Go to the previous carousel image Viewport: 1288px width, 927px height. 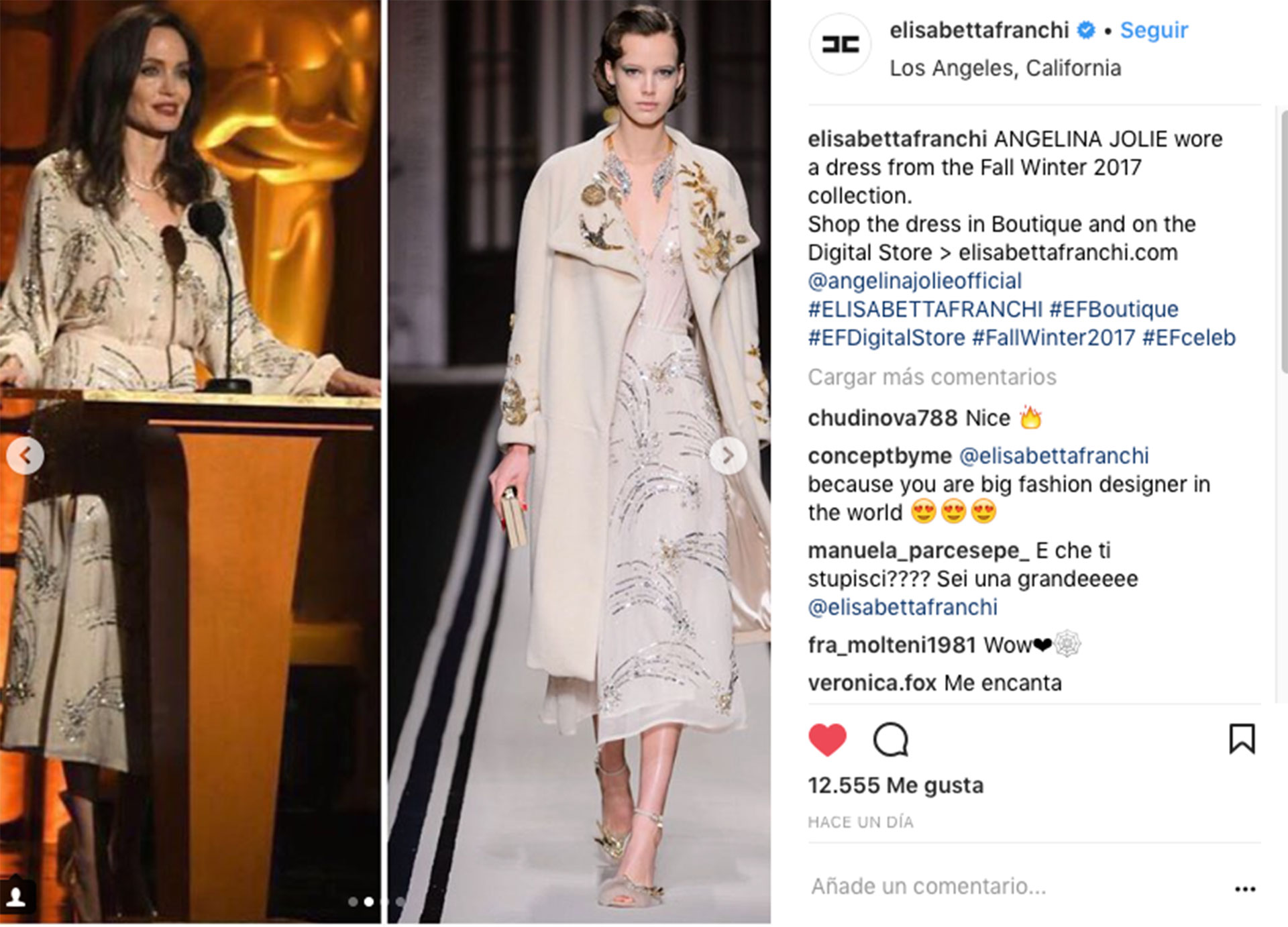25,456
